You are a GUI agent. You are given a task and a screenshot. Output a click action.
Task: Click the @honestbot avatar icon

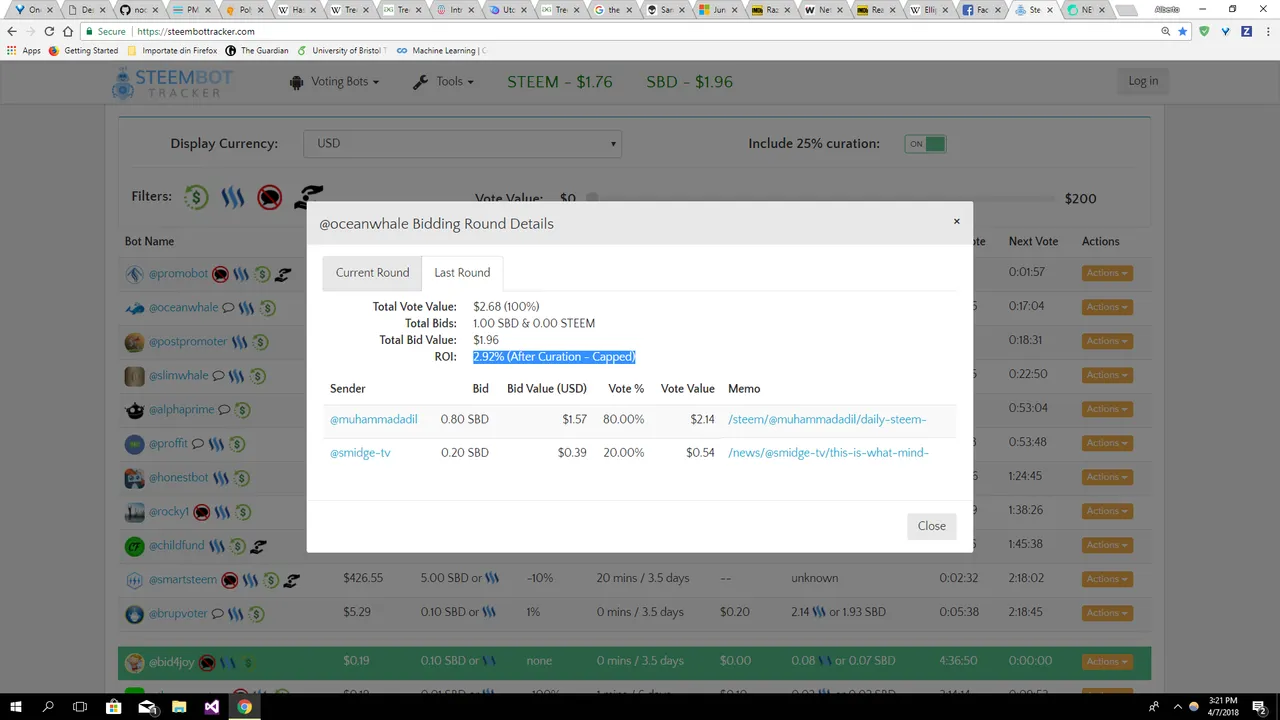(x=134, y=478)
